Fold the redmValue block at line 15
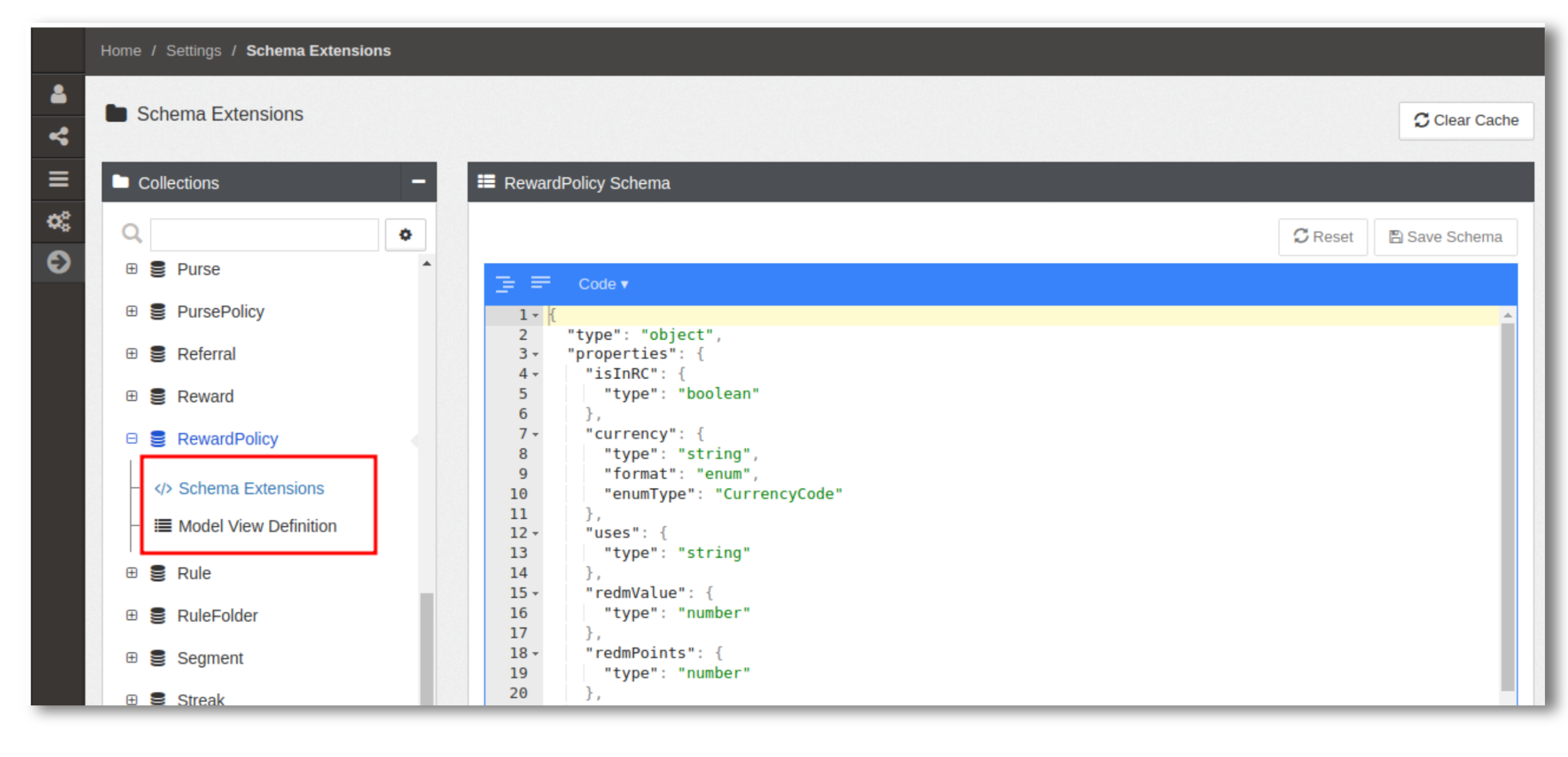The height and width of the screenshot is (757, 1568). coord(536,594)
